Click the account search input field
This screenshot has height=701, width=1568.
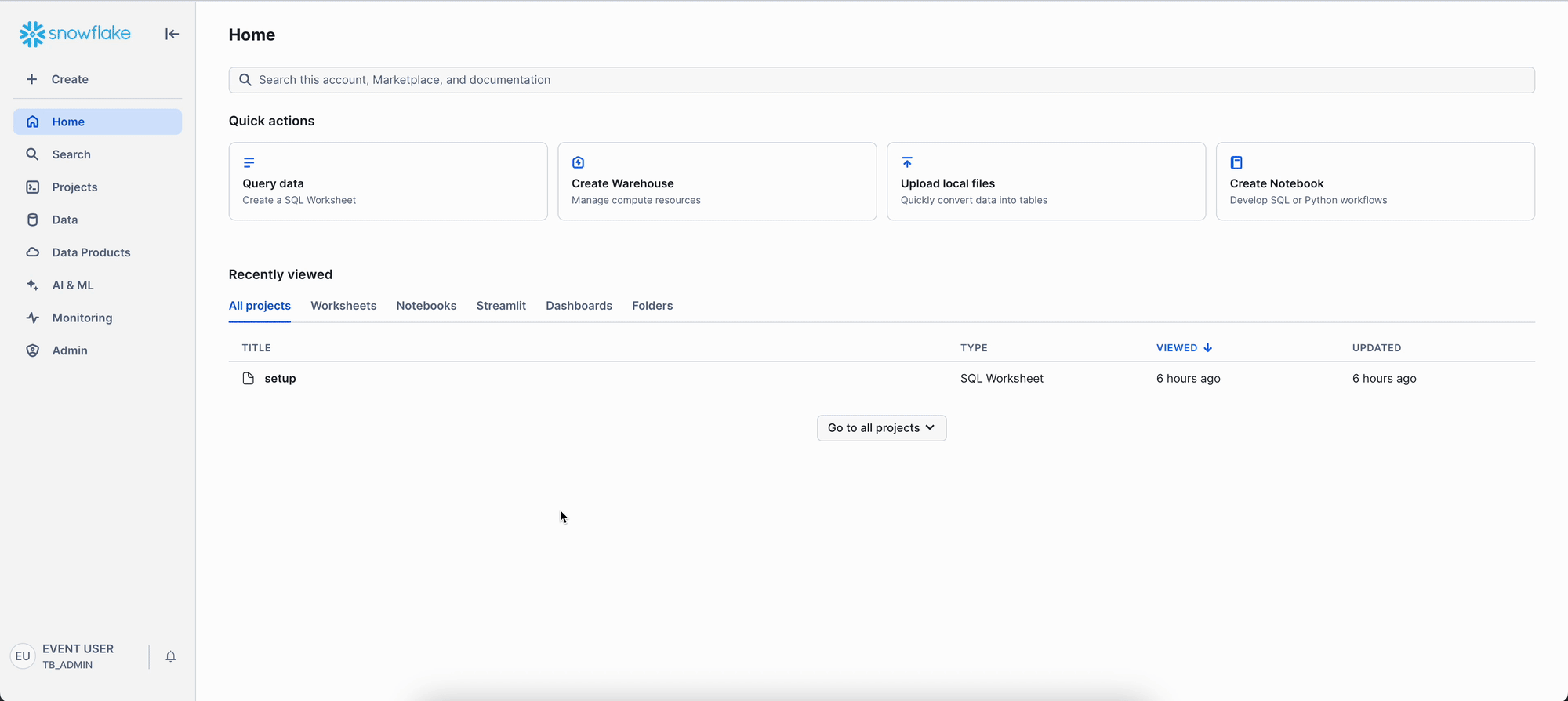pos(881,80)
